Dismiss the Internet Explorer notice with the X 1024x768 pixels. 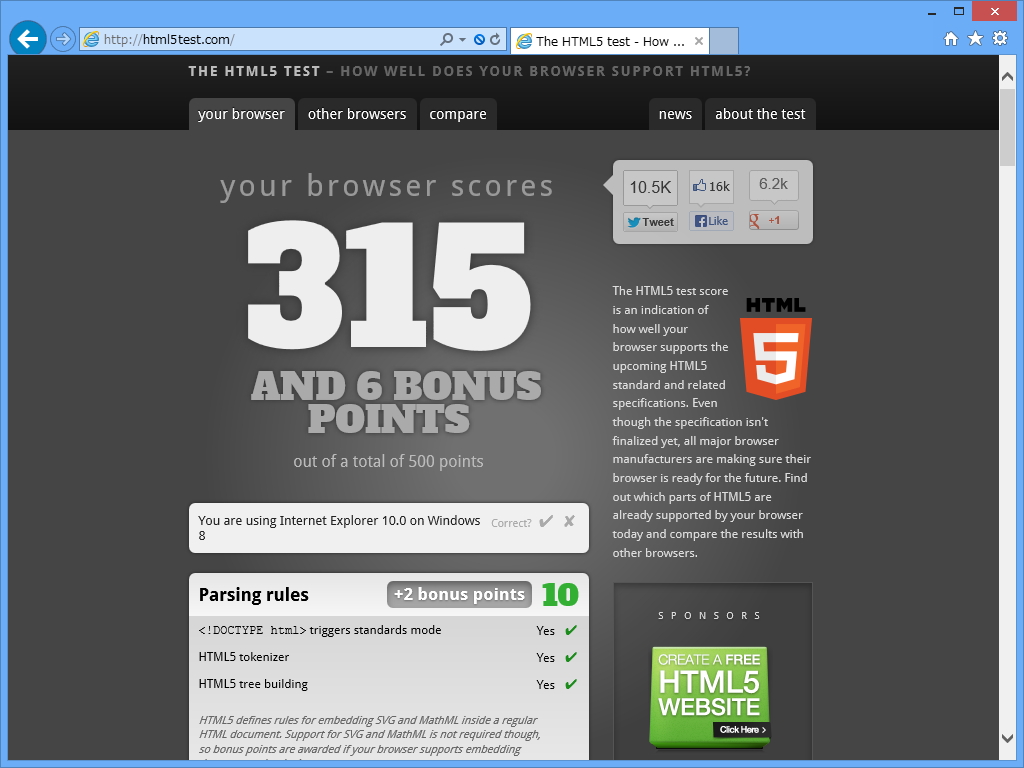pyautogui.click(x=568, y=521)
